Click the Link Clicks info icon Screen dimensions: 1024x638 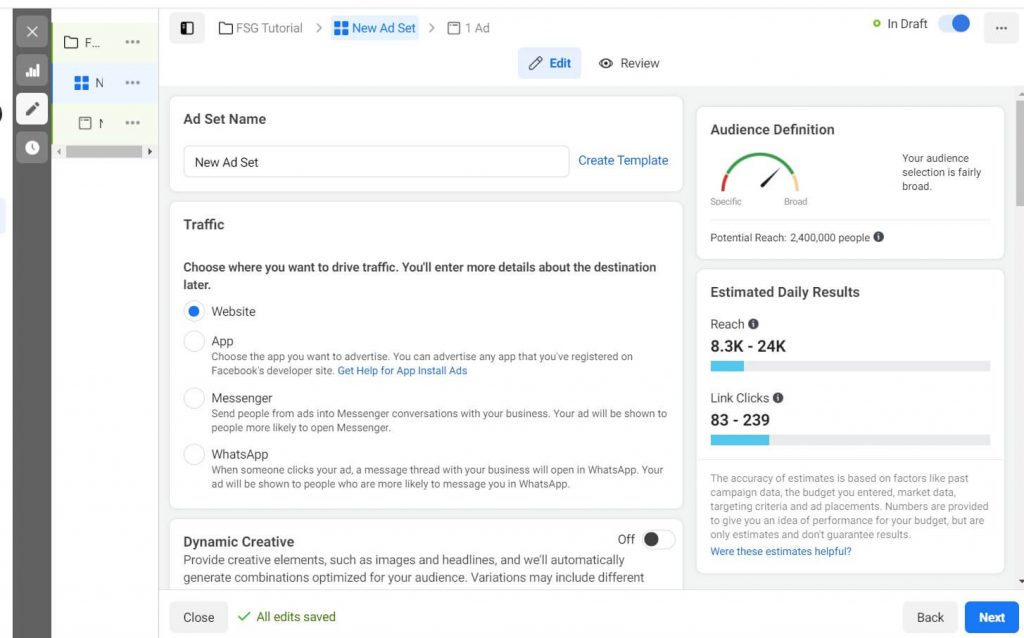[x=778, y=398]
